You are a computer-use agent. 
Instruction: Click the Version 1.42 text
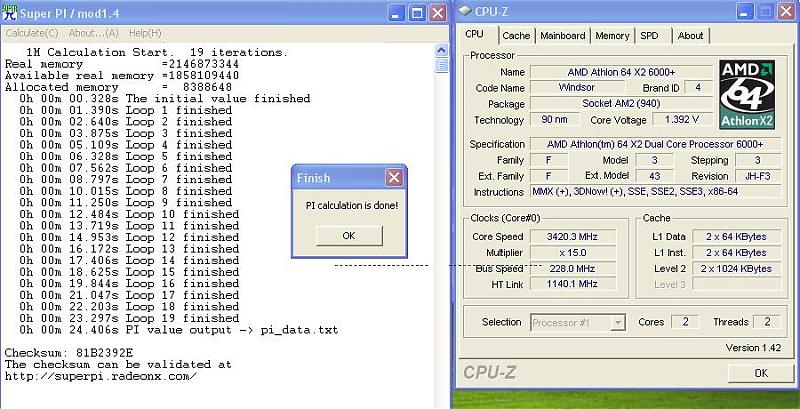[753, 348]
